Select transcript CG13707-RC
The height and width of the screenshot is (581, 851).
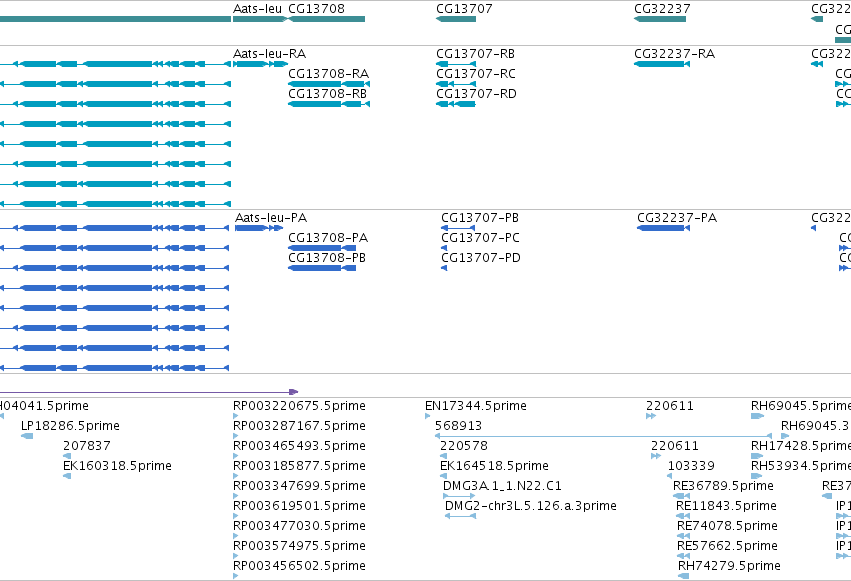point(476,74)
